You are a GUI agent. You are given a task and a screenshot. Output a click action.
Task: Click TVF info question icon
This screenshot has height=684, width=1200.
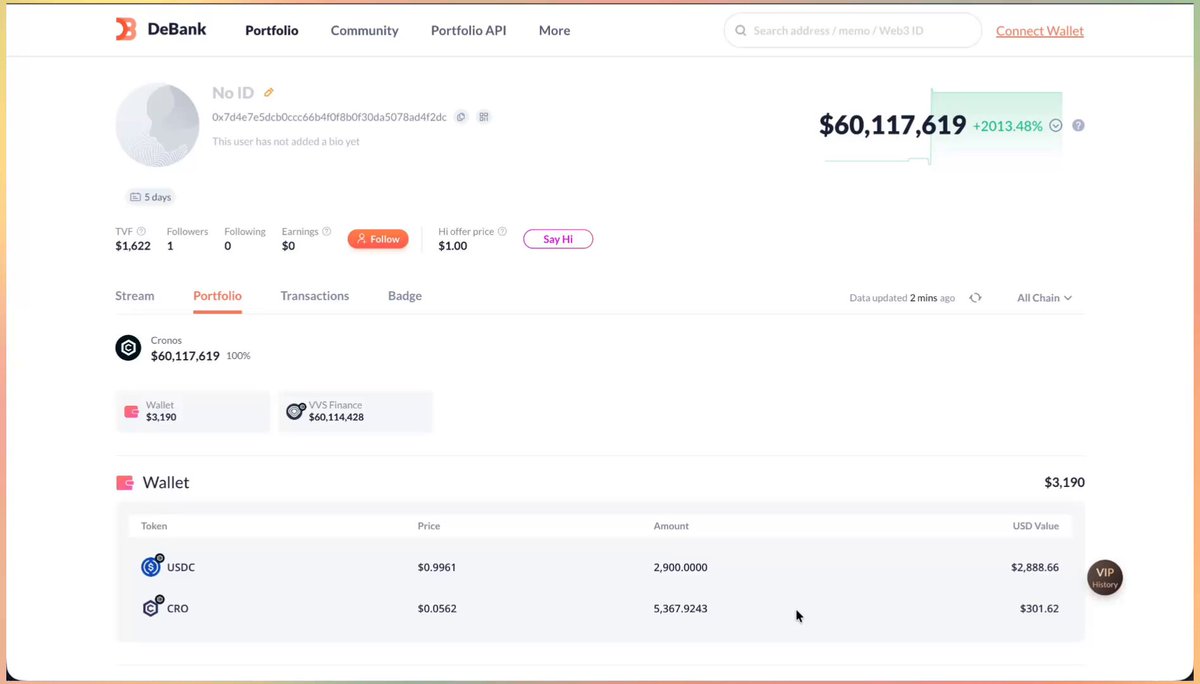(x=141, y=231)
